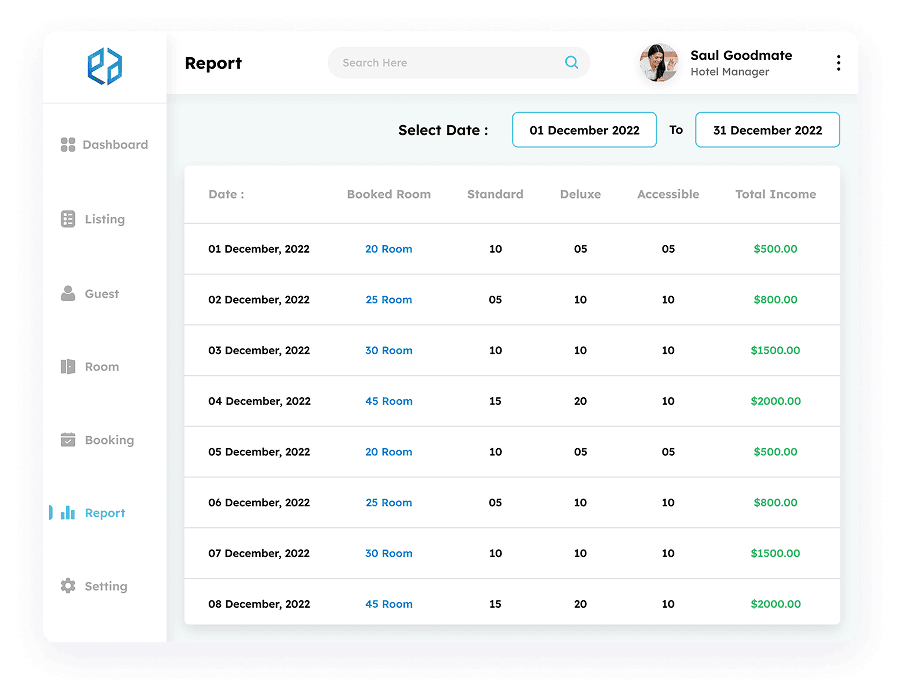Open the Guest section
The image size is (901, 697).
(x=67, y=293)
